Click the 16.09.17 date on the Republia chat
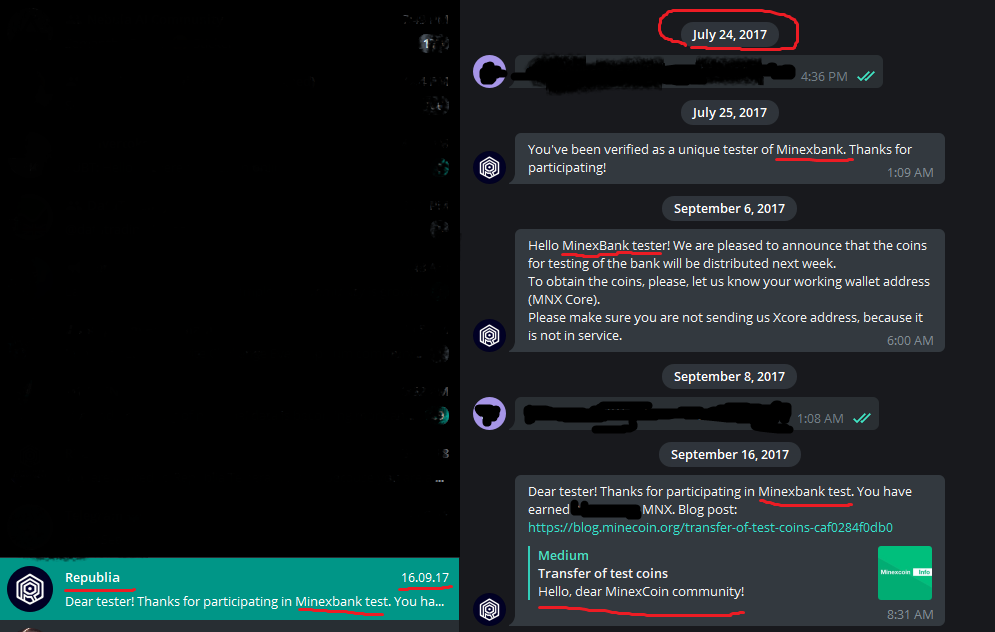 tap(425, 577)
